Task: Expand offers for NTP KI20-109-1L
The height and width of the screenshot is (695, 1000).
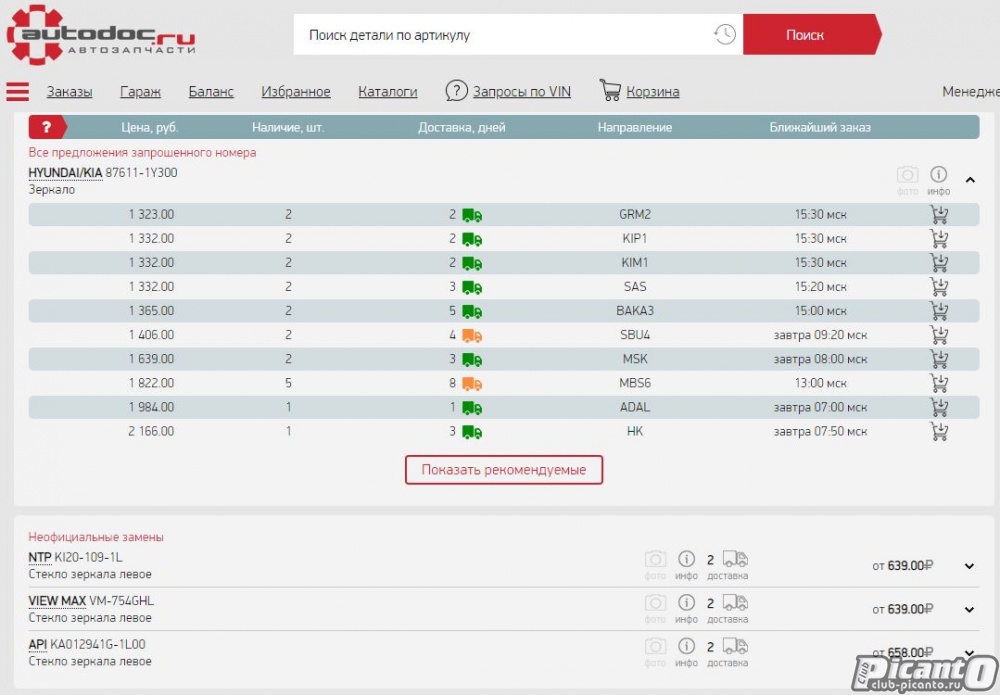Action: 969,566
